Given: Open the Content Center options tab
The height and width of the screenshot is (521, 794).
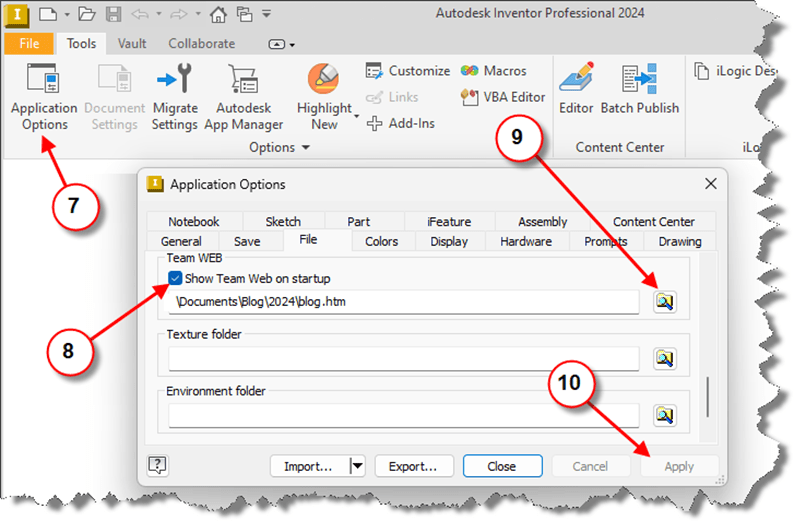Looking at the screenshot, I should coord(654,222).
